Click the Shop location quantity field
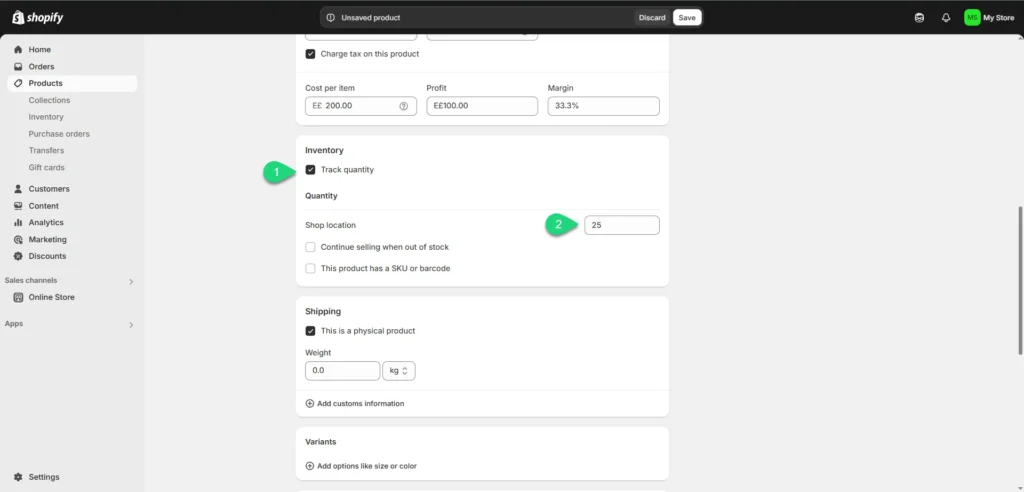The width and height of the screenshot is (1024, 492). pyautogui.click(x=621, y=225)
